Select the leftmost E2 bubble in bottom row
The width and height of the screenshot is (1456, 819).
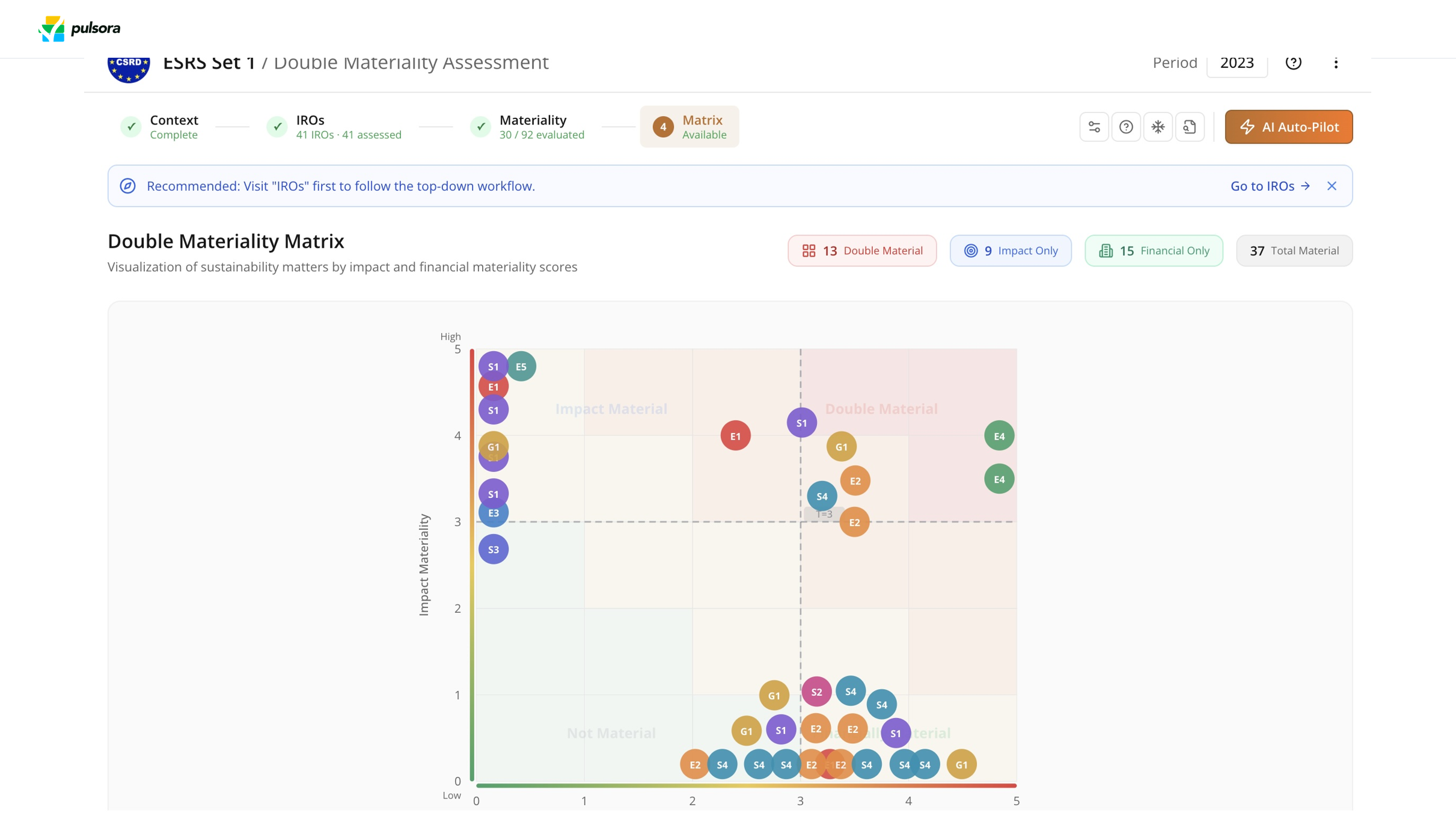(x=695, y=765)
